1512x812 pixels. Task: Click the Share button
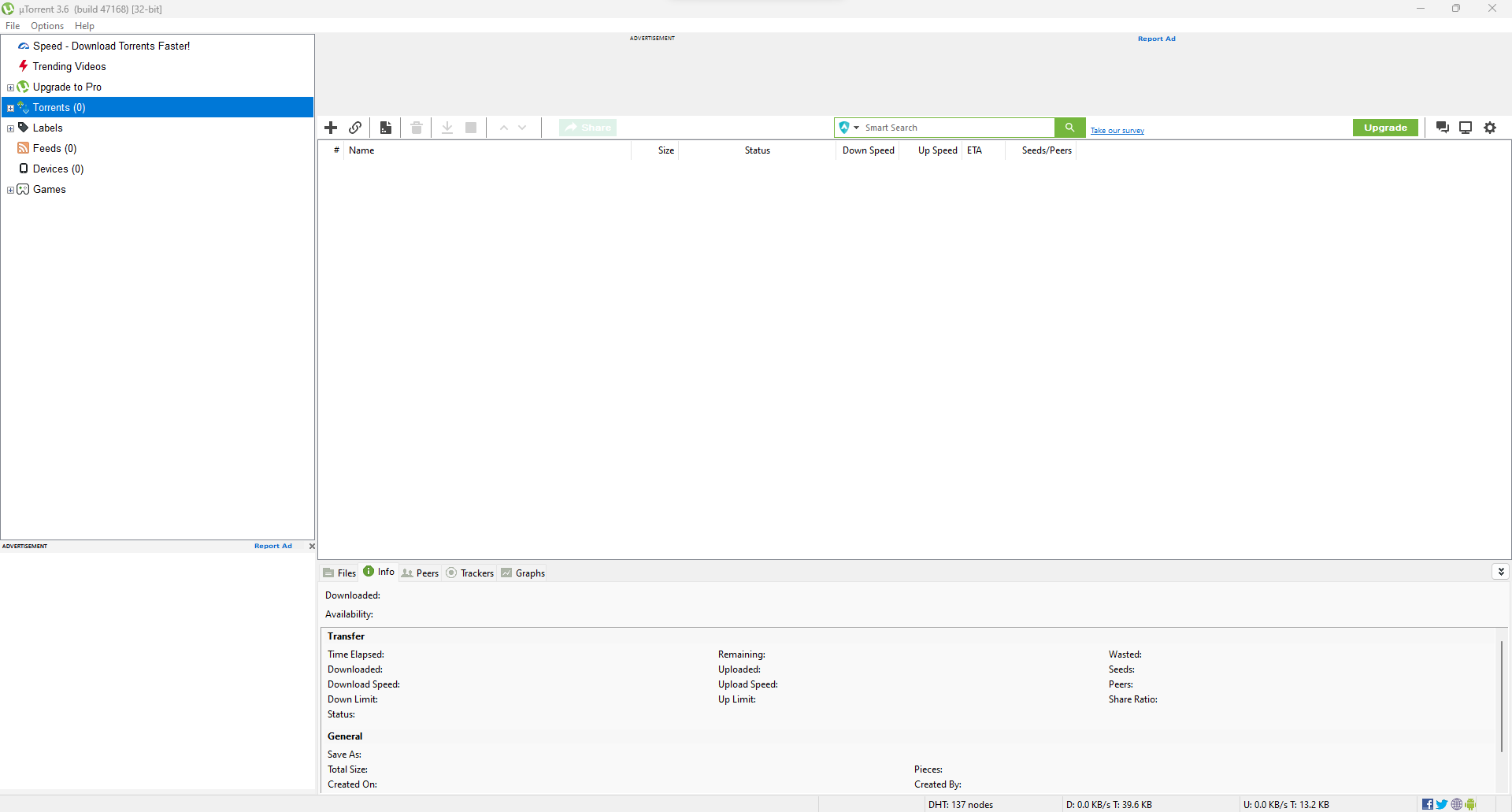coord(587,128)
